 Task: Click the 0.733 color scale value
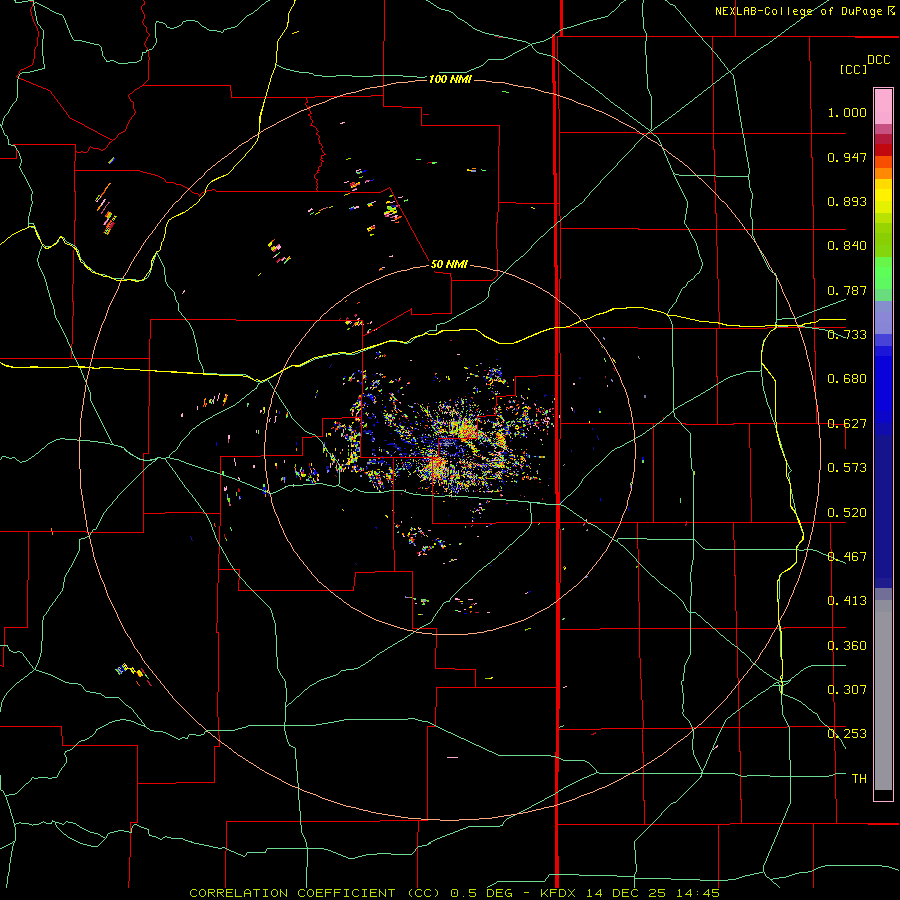(847, 335)
